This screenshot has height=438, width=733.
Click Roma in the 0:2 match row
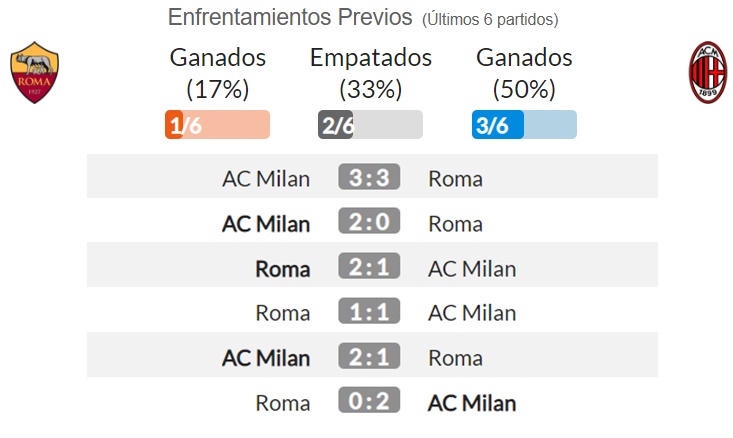coord(283,403)
